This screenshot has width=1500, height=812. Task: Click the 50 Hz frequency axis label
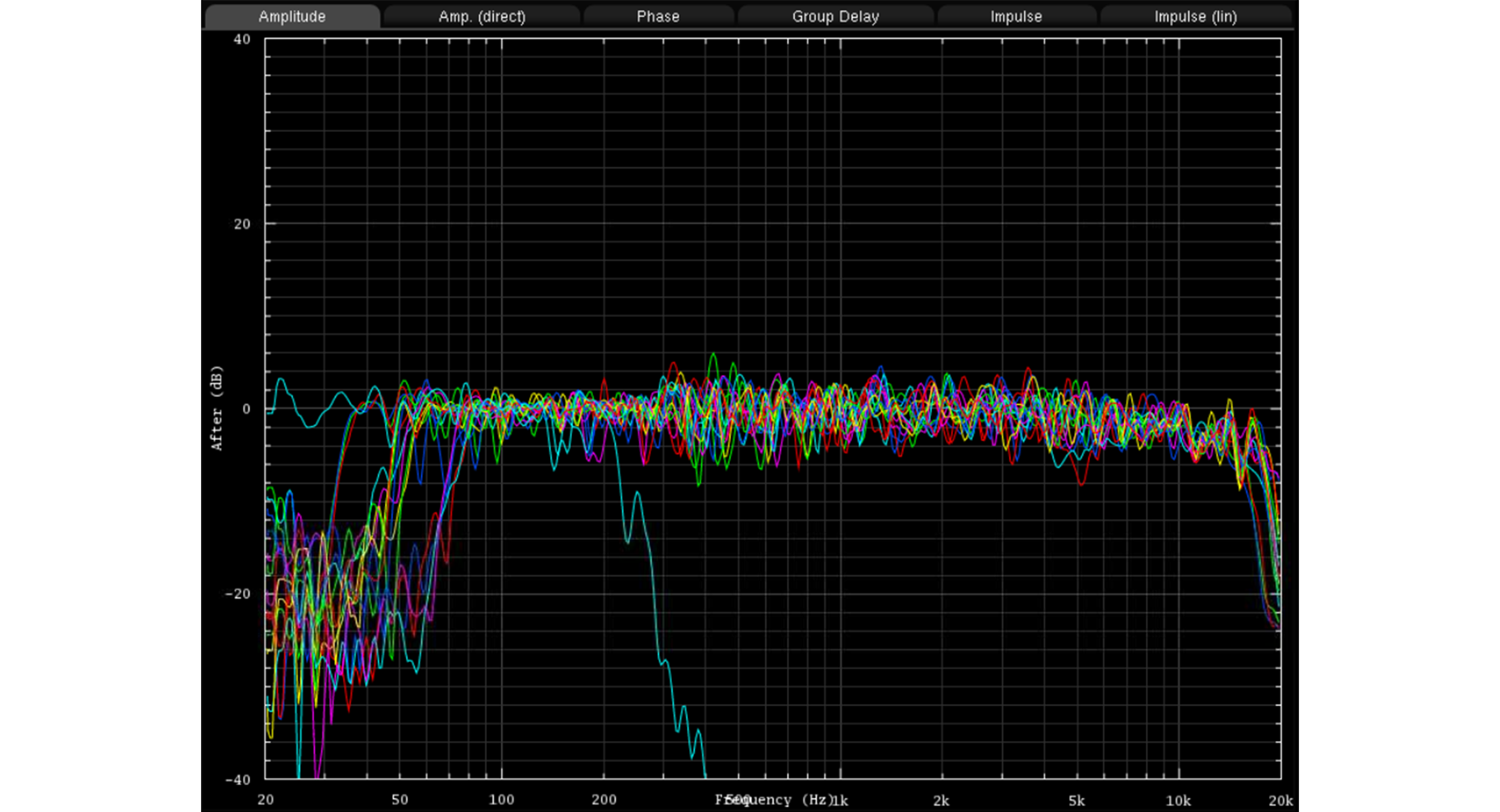coord(399,800)
